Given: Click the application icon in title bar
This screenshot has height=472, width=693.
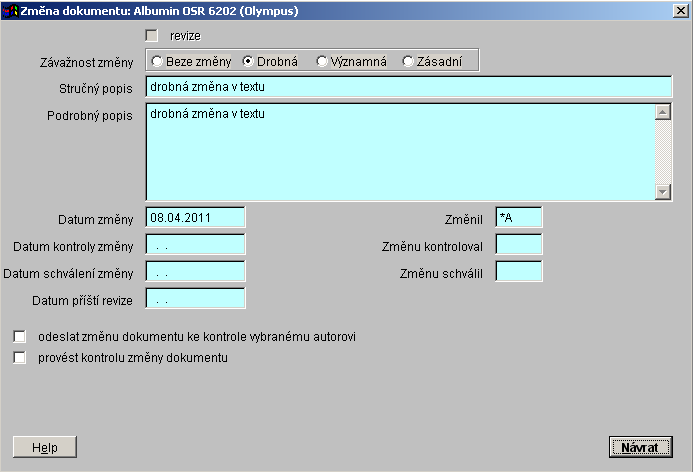Looking at the screenshot, I should [x=12, y=11].
